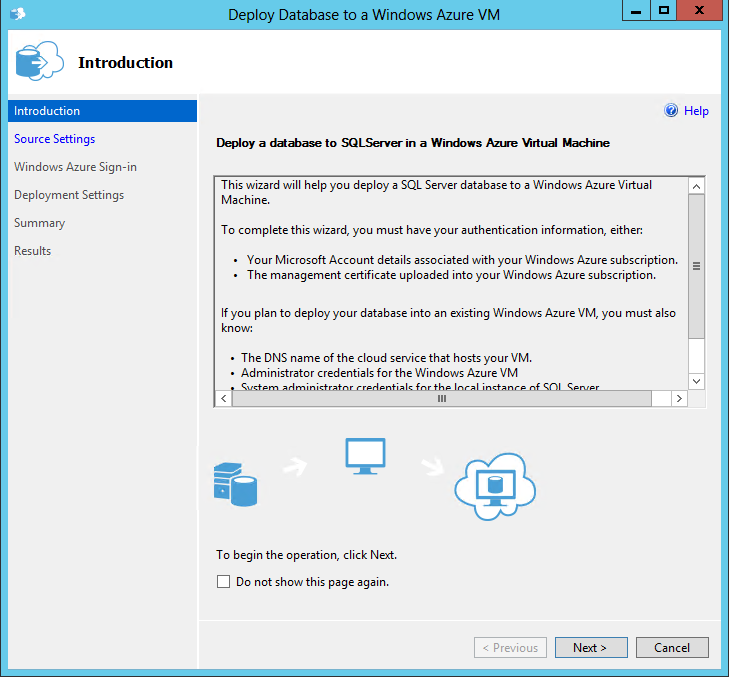Click the blue Help question mark icon
The height and width of the screenshot is (677, 729).
pos(671,111)
